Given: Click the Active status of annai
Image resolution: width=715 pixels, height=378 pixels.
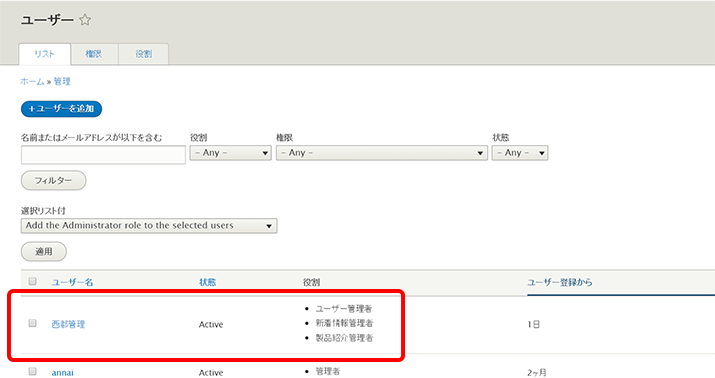Looking at the screenshot, I should [x=211, y=373].
